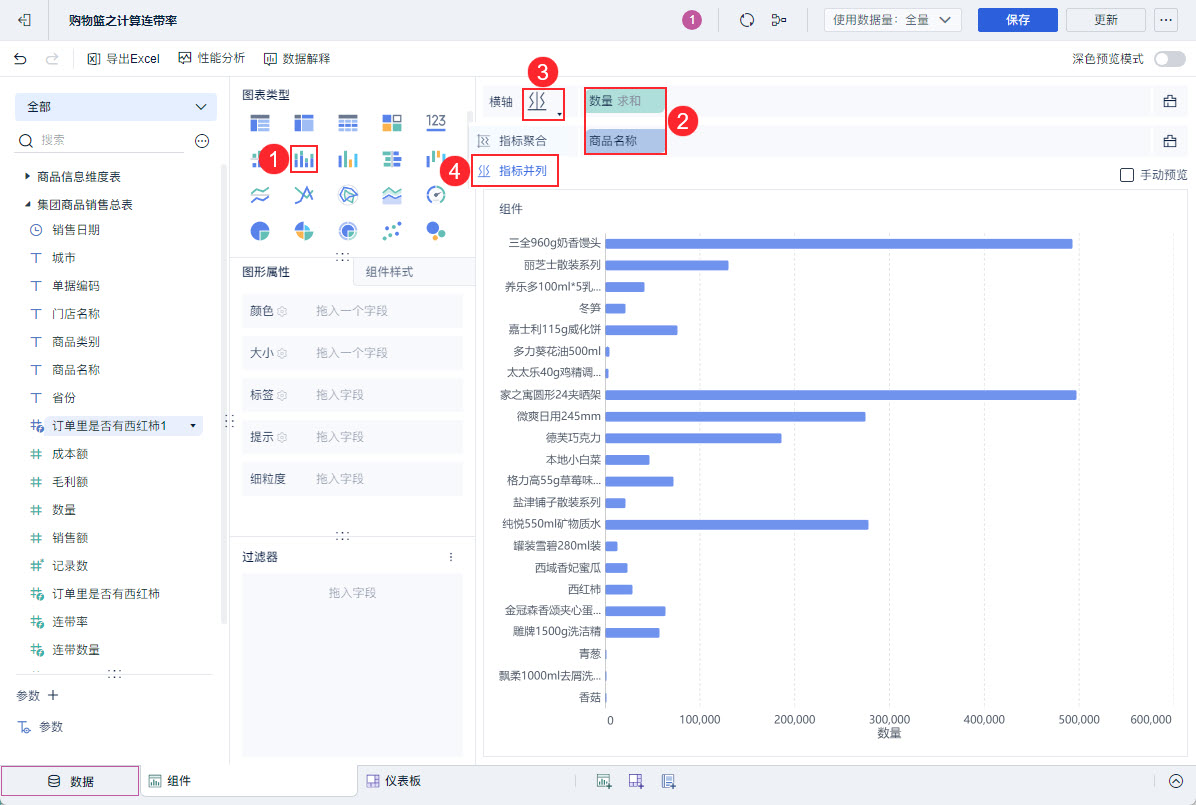Screen dimensions: 1196x805
Task: Click the redo arrow
Action: (52, 59)
